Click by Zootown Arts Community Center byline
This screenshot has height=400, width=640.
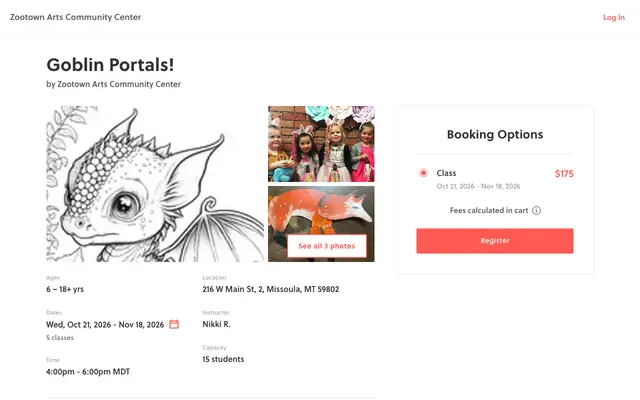(x=113, y=84)
